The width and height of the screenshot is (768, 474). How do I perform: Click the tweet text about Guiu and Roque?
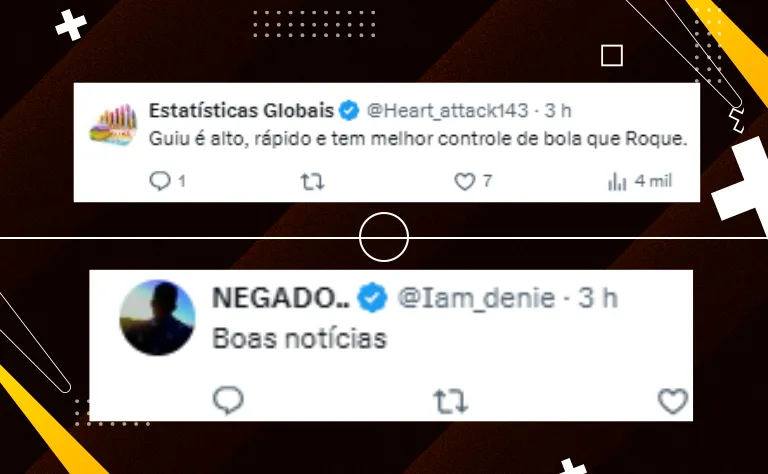418,139
